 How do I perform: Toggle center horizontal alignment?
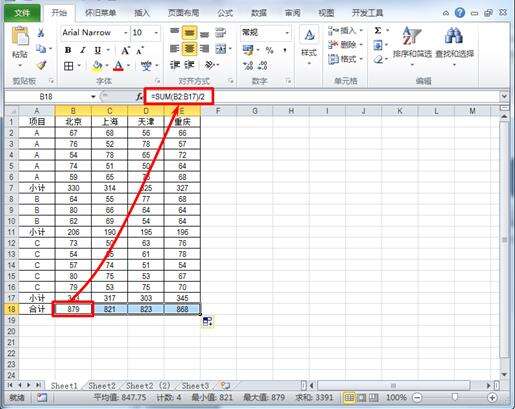189,49
